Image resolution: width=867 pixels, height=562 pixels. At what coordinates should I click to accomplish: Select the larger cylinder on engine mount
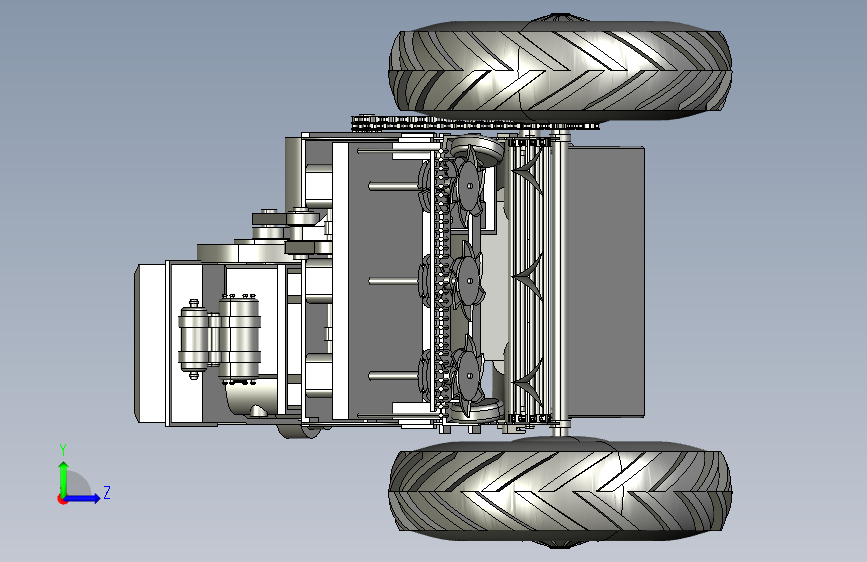[239, 338]
